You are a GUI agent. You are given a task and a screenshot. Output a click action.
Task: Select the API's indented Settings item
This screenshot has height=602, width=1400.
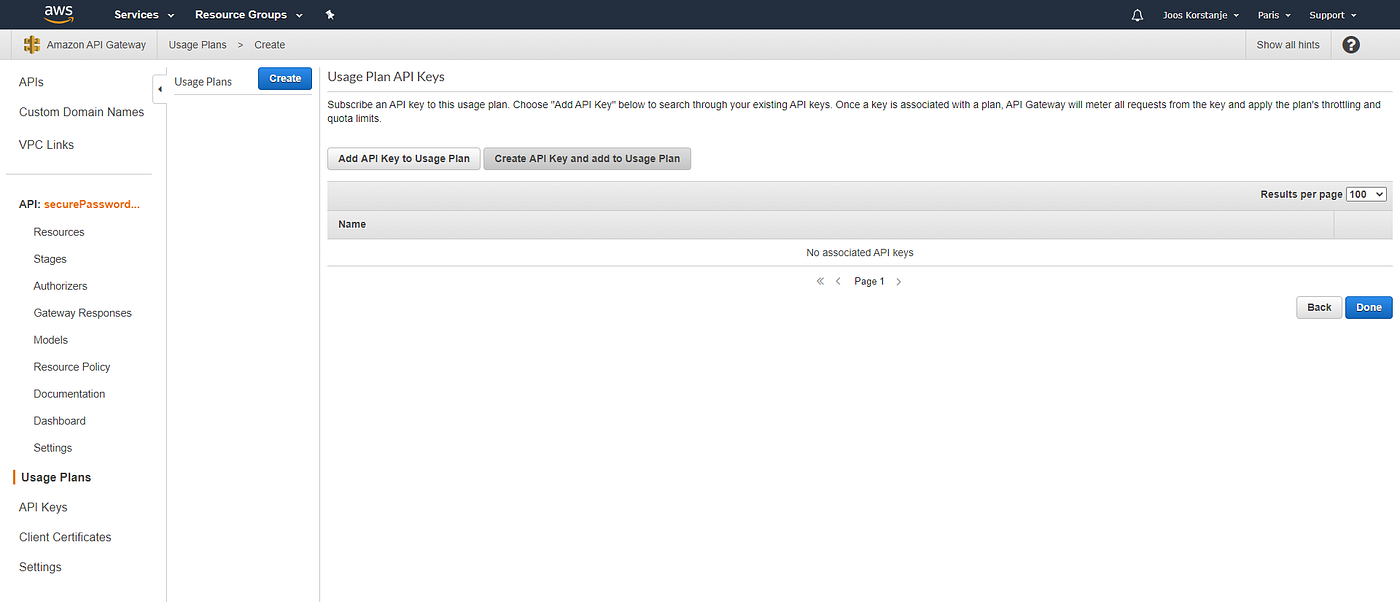pyautogui.click(x=52, y=448)
